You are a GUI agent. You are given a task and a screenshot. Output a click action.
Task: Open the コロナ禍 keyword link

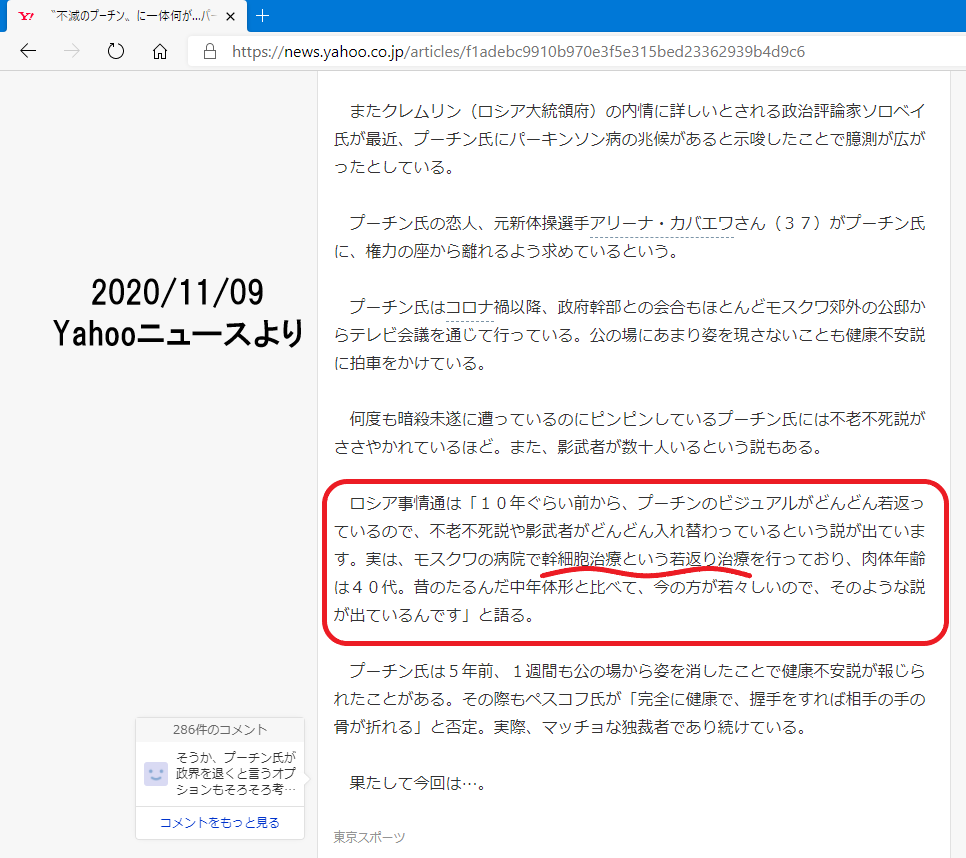pos(469,307)
